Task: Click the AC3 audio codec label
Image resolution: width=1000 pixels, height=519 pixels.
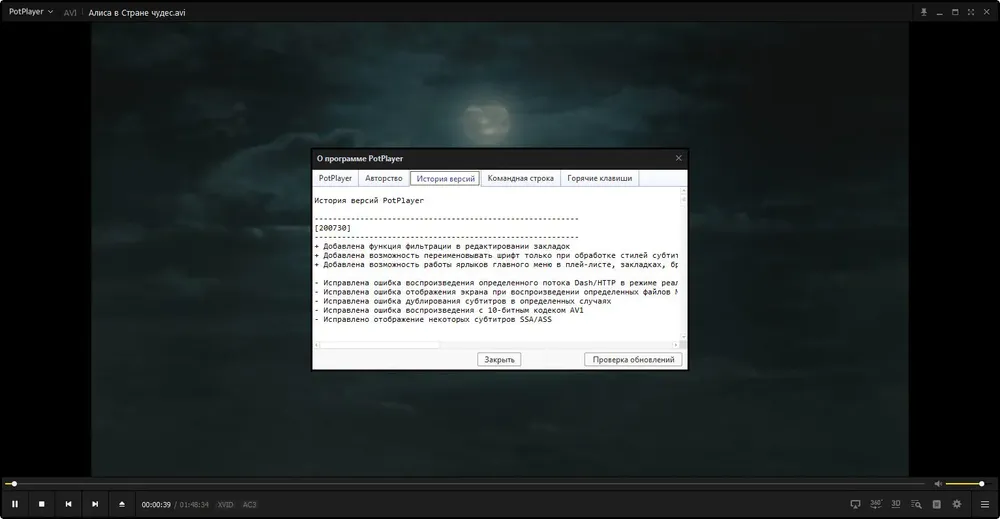Action: click(x=249, y=505)
